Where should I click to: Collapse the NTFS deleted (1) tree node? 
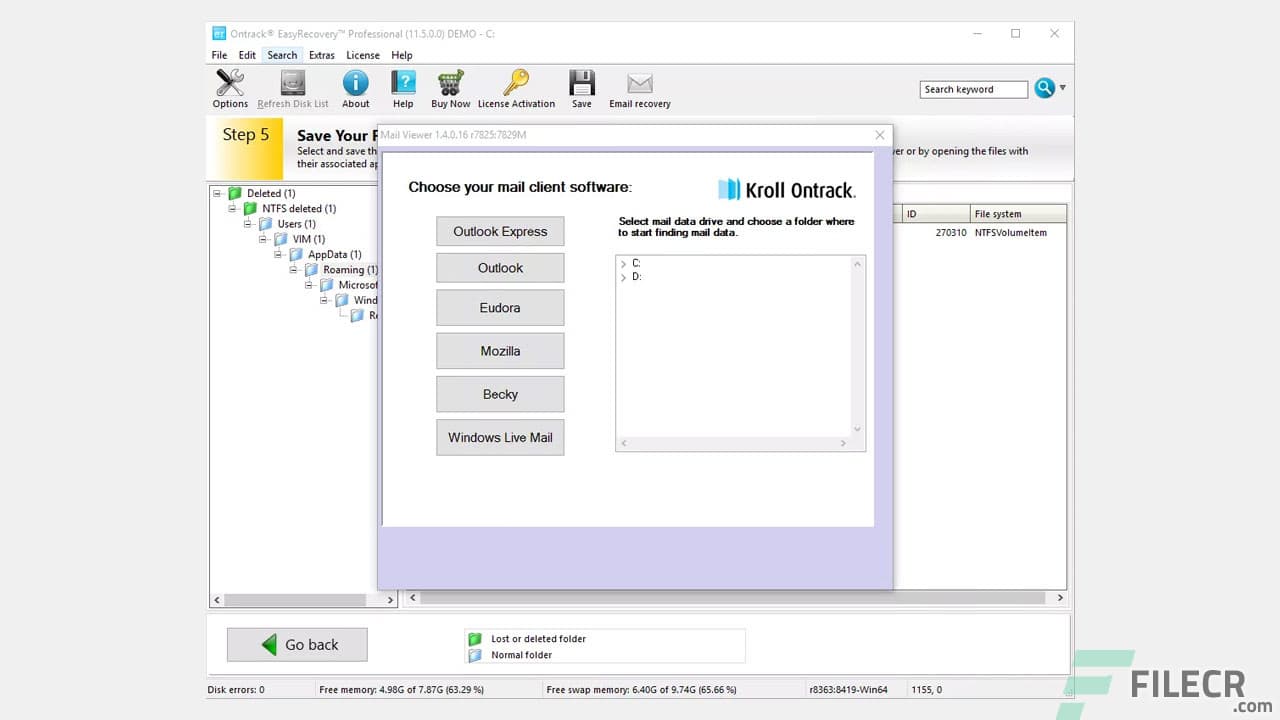pyautogui.click(x=232, y=208)
